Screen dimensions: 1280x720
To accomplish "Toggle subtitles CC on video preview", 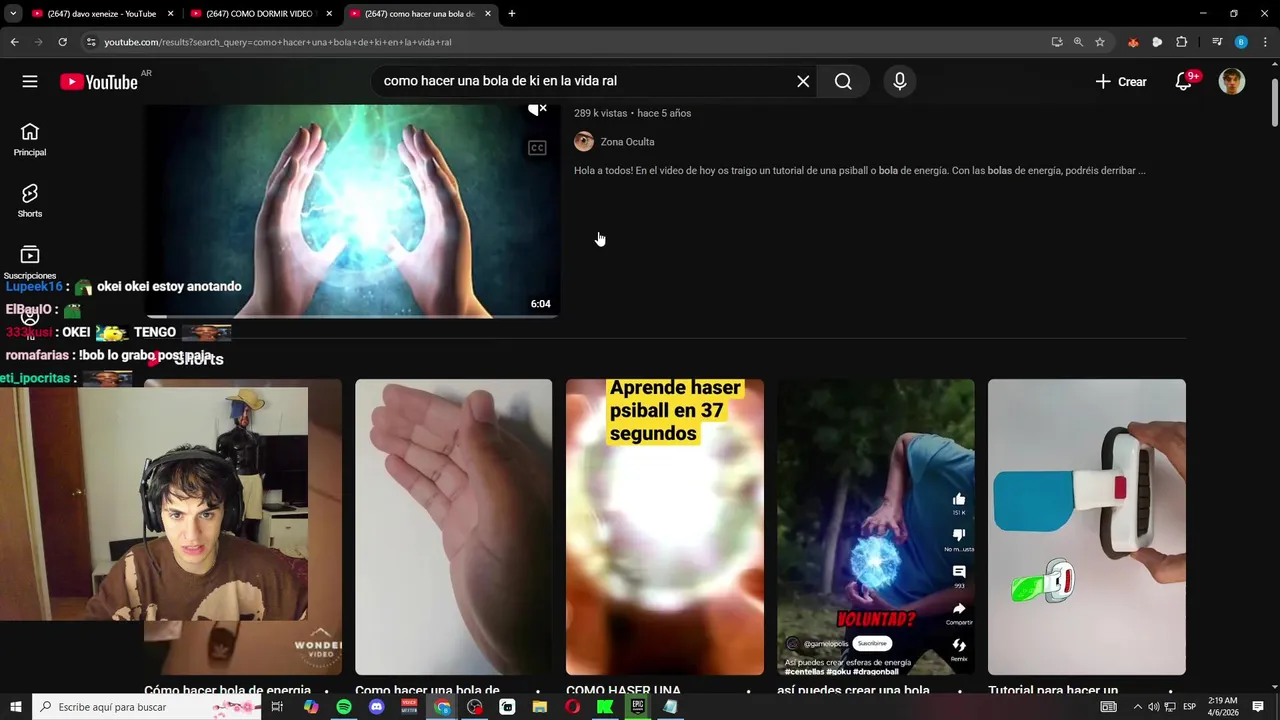I will (x=537, y=148).
